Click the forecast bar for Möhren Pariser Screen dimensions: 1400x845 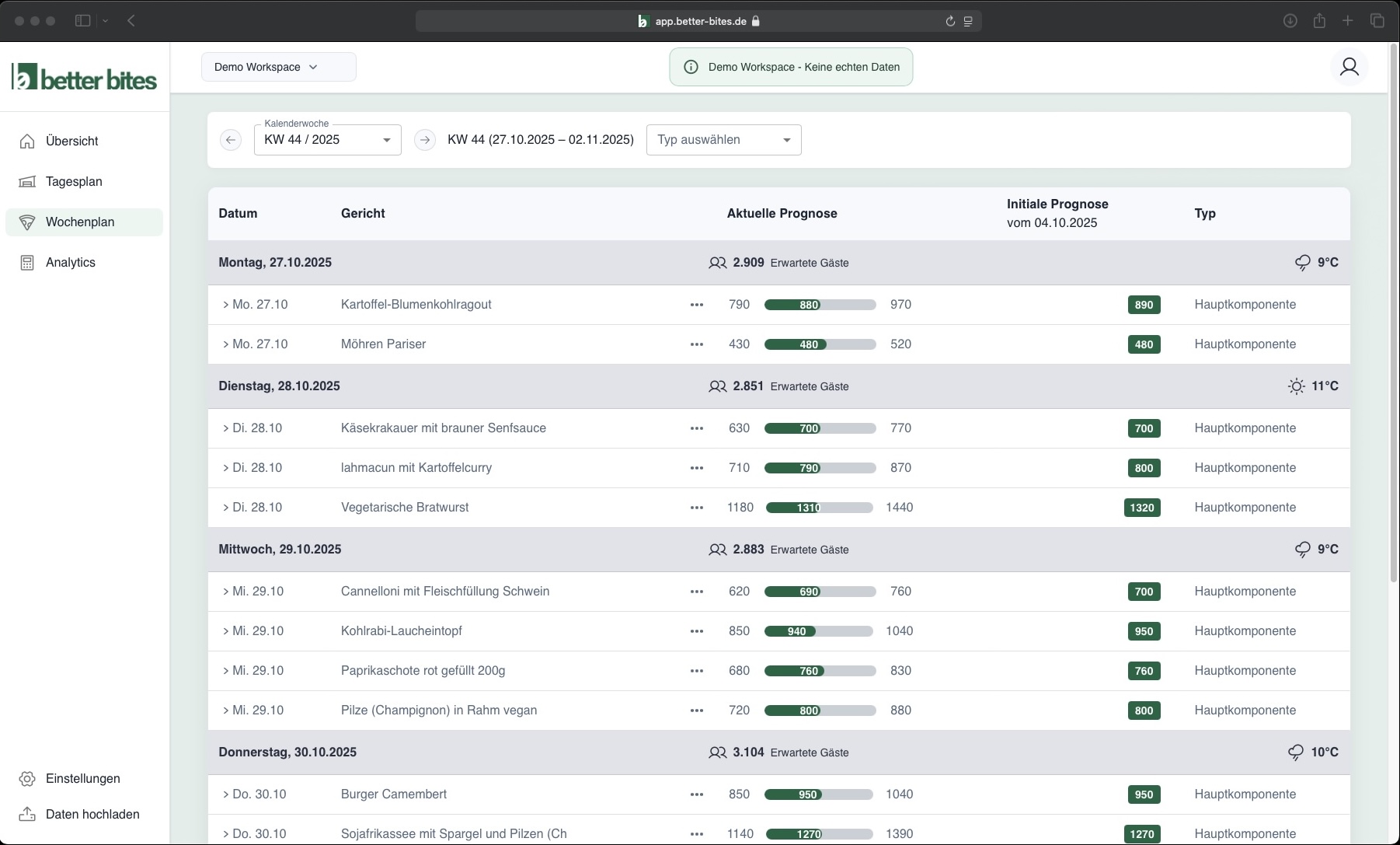820,344
